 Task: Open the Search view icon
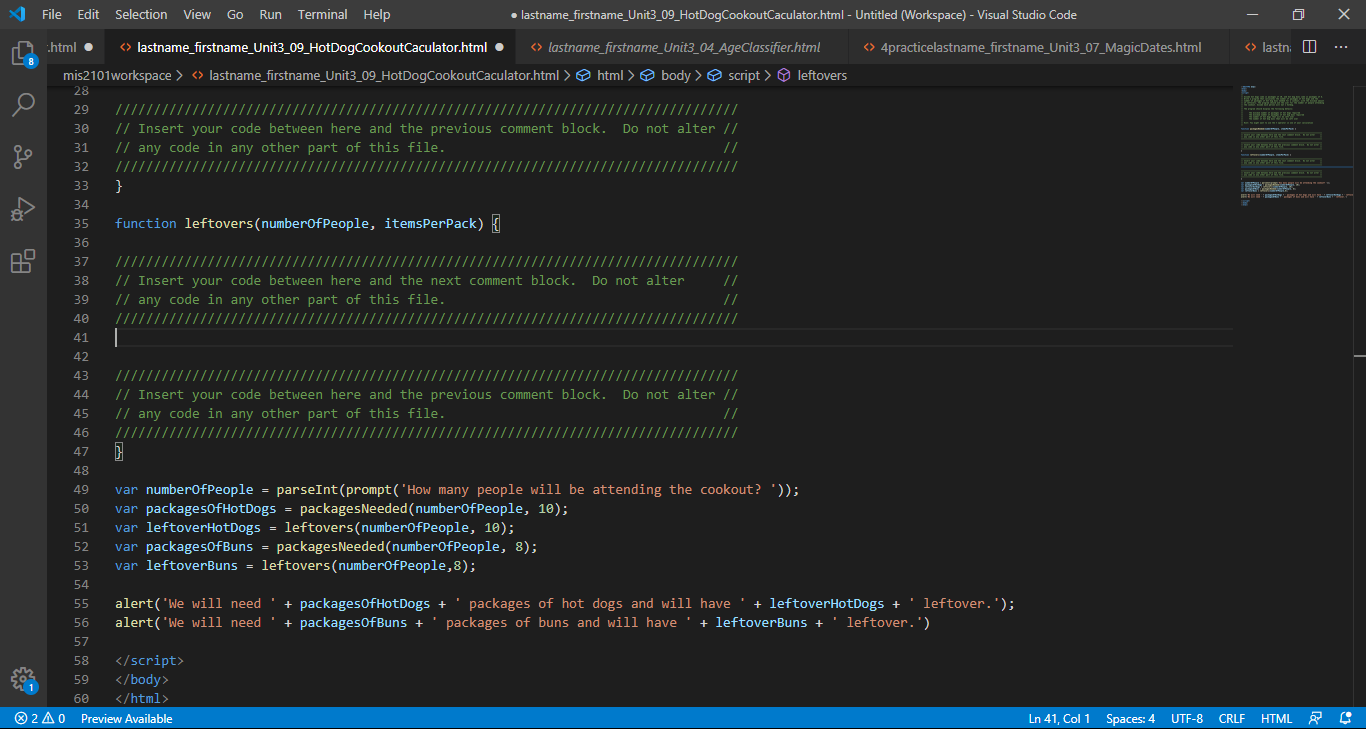coord(23,105)
